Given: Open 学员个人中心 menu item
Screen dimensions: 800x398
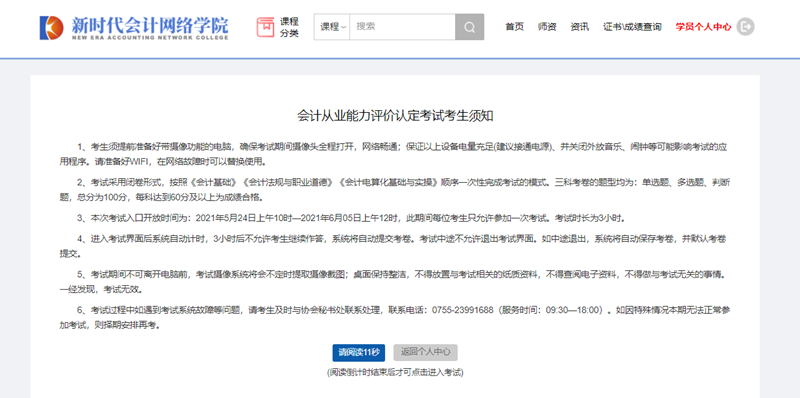Looking at the screenshot, I should tap(703, 27).
